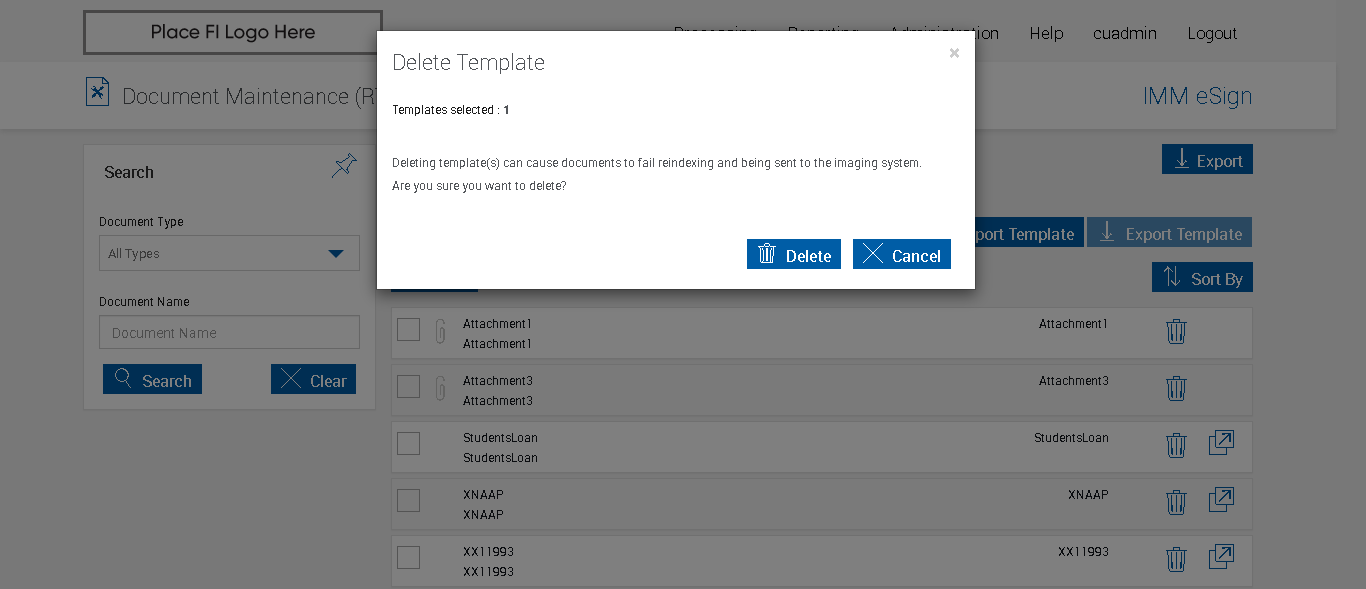Viewport: 1366px width, 589px height.
Task: Click the pin icon in the Search panel
Action: [343, 166]
